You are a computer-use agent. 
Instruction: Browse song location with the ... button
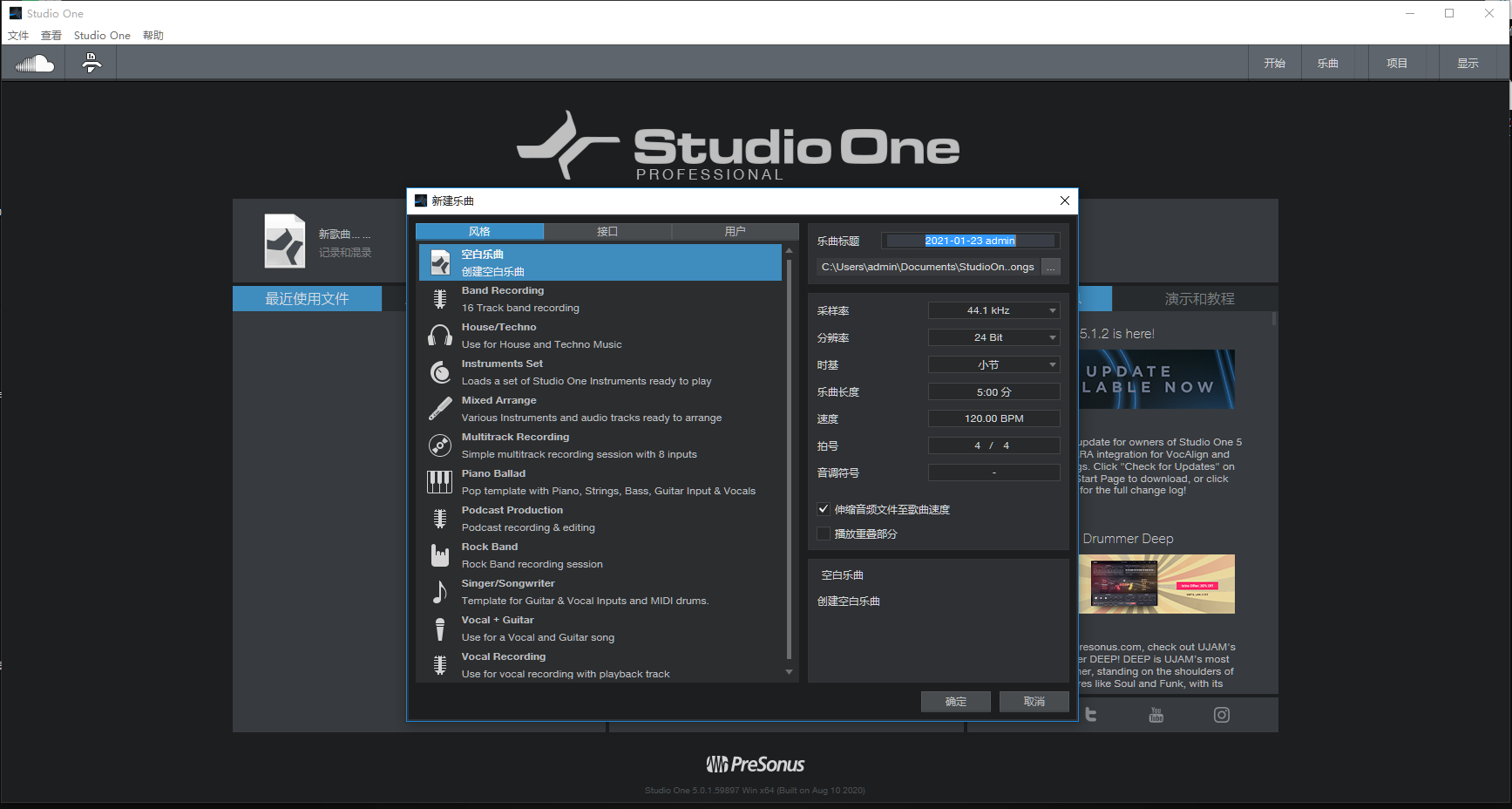click(1051, 267)
